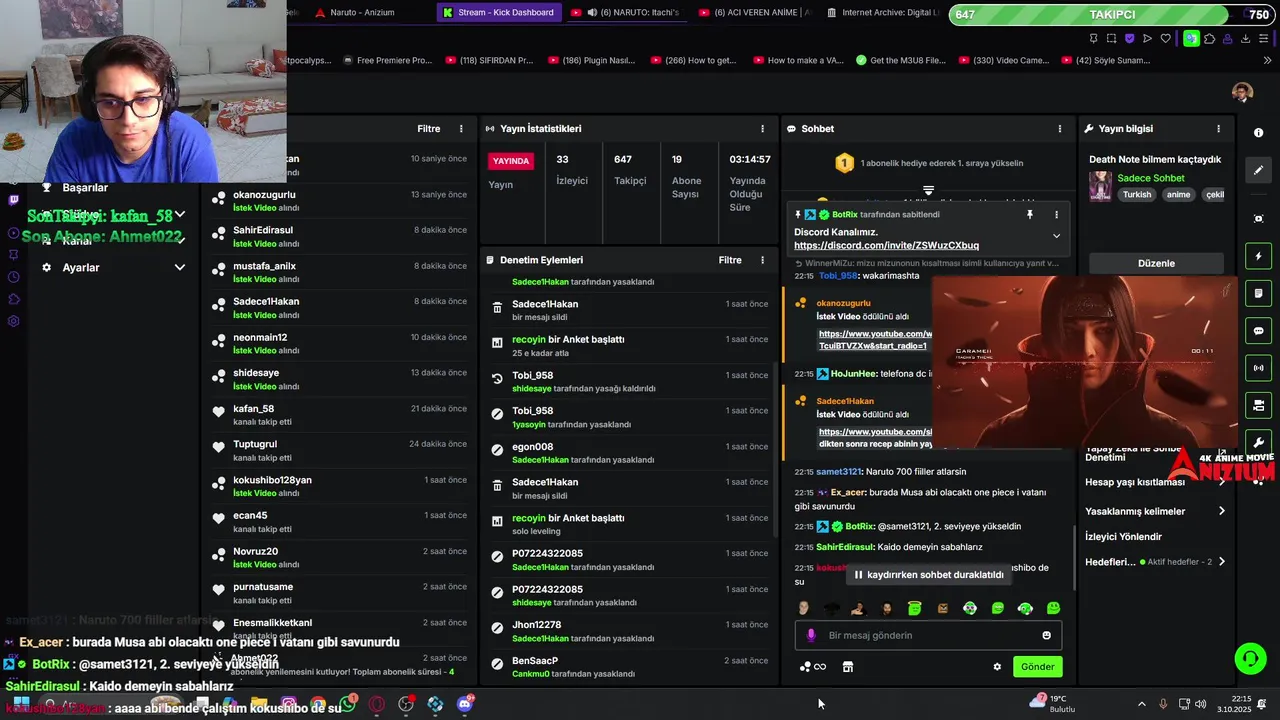Switch to 'Internet Archive: Digital' tab
Image resolution: width=1280 pixels, height=720 pixels.
(882, 13)
